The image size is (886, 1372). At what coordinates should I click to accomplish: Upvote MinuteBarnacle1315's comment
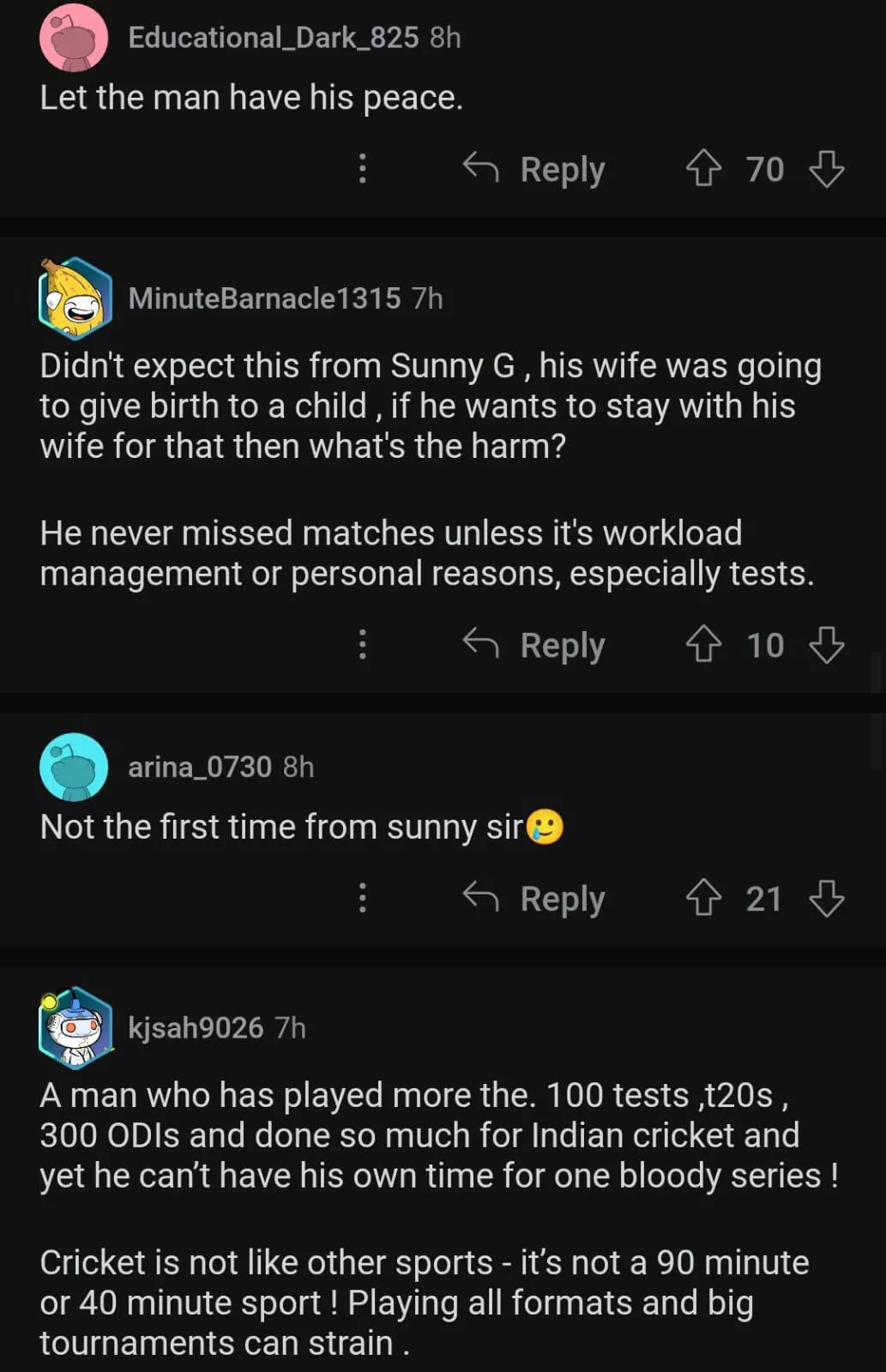[x=703, y=645]
